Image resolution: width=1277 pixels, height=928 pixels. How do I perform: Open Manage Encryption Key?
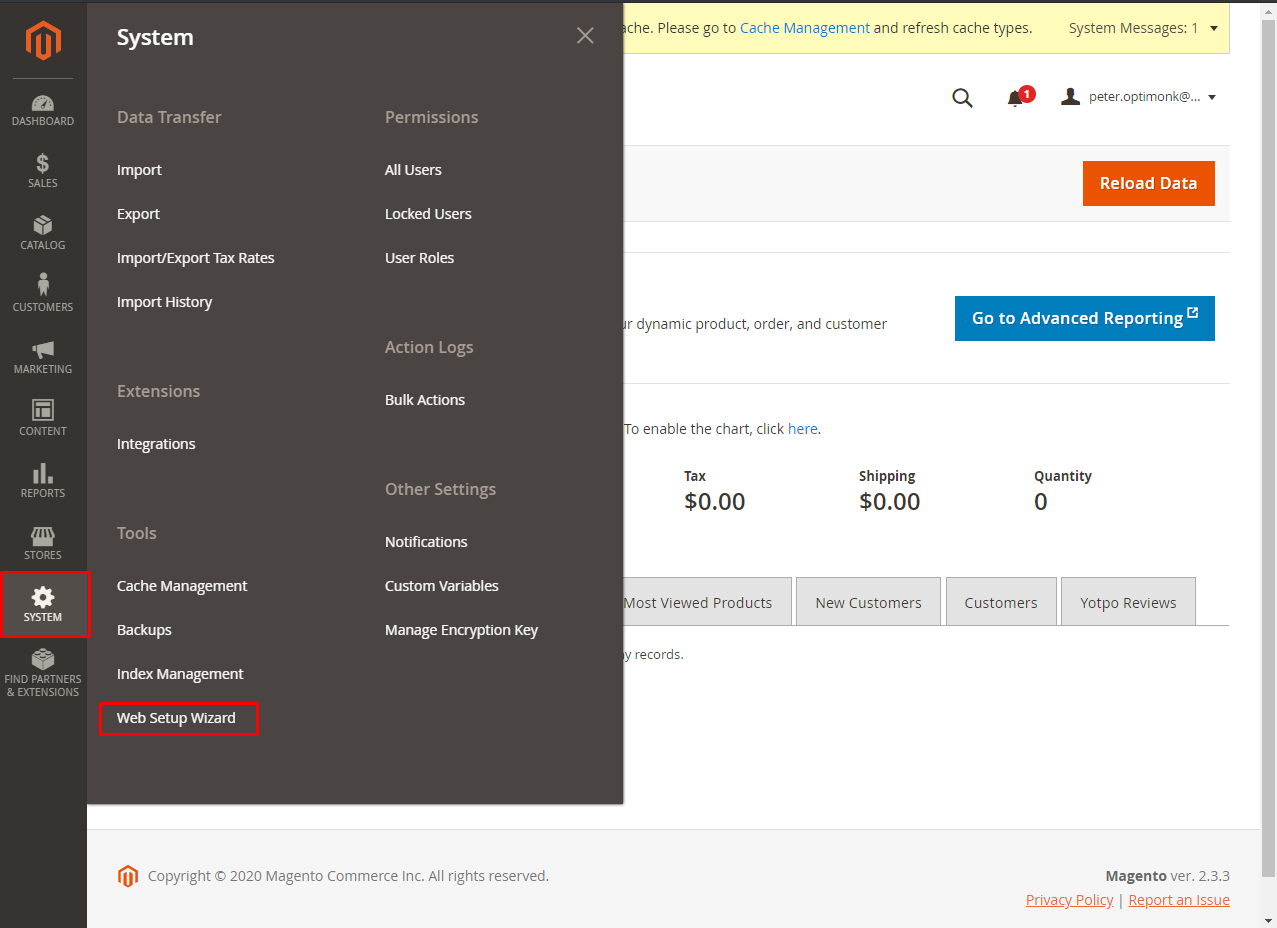tap(461, 630)
